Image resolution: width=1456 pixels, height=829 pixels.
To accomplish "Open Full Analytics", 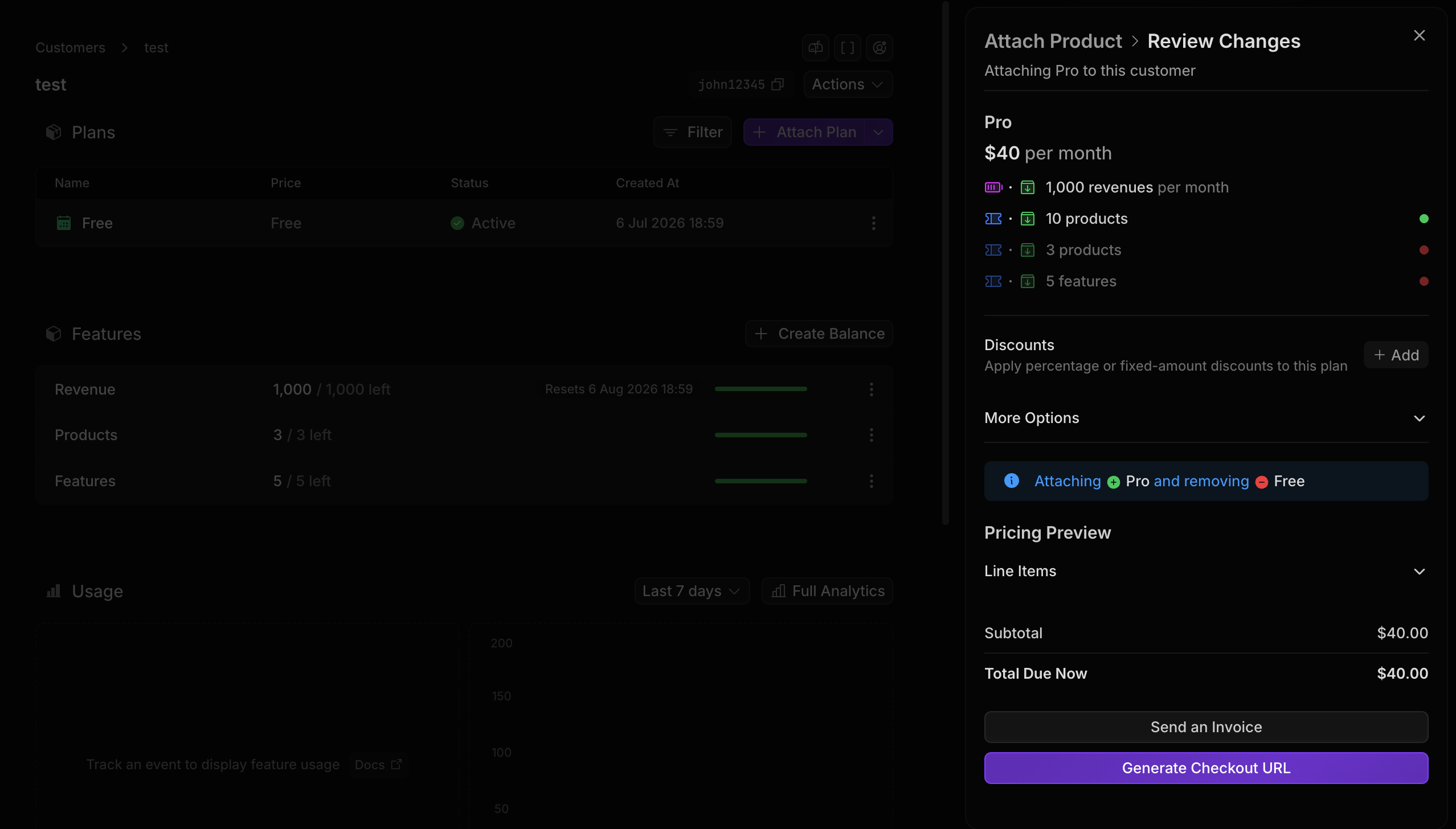I will pos(827,591).
